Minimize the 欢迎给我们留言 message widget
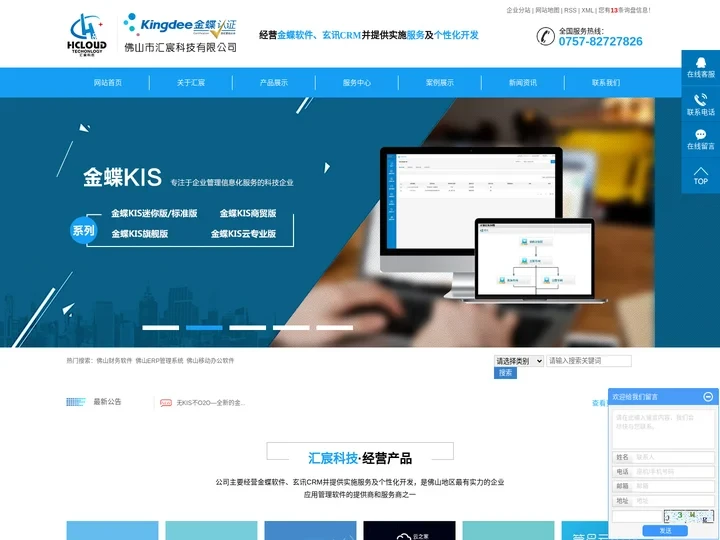Screen dimensions: 720x540 (x=708, y=396)
